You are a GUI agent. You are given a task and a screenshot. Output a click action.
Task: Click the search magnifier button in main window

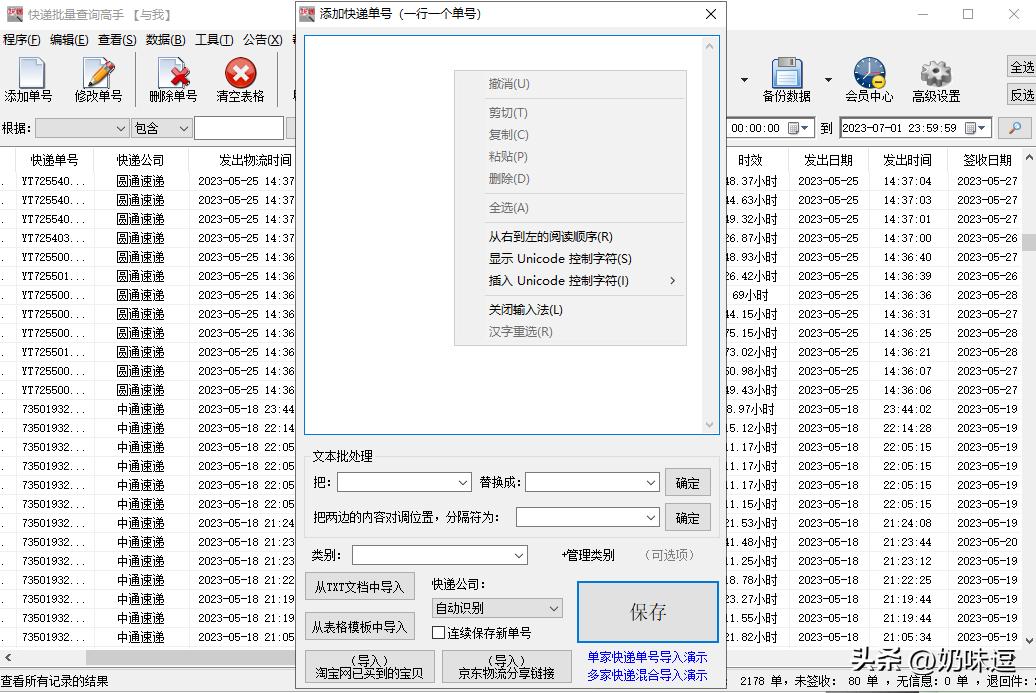pos(1015,128)
